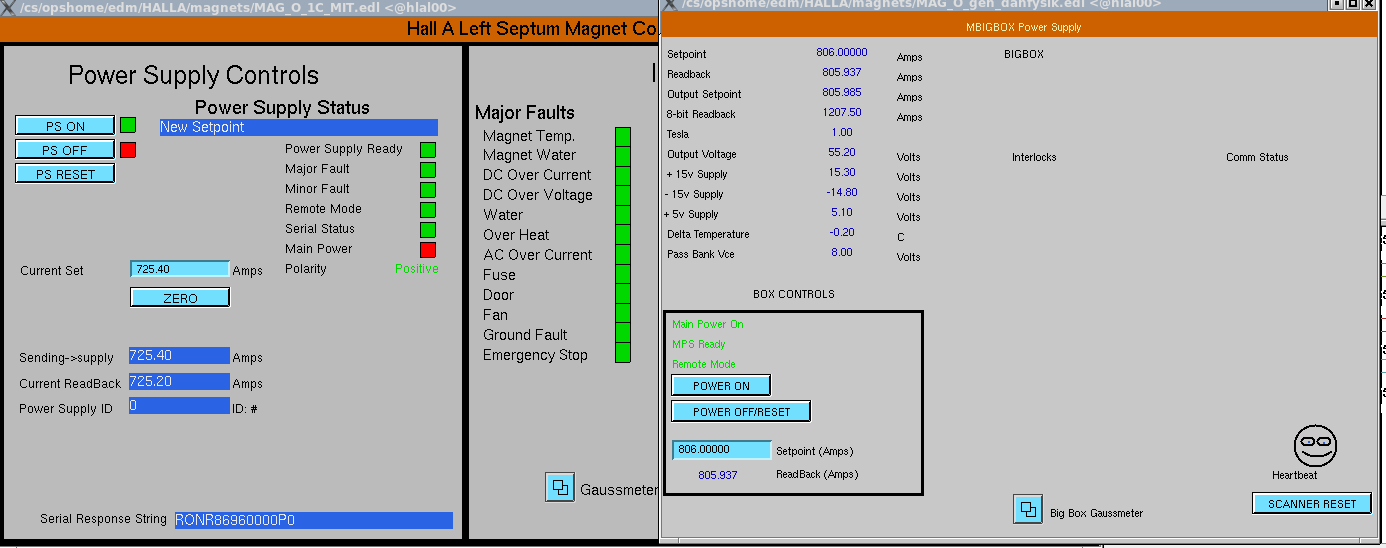Click the Magnet Water fault indicator
This screenshot has width=1386, height=548.
coord(623,156)
